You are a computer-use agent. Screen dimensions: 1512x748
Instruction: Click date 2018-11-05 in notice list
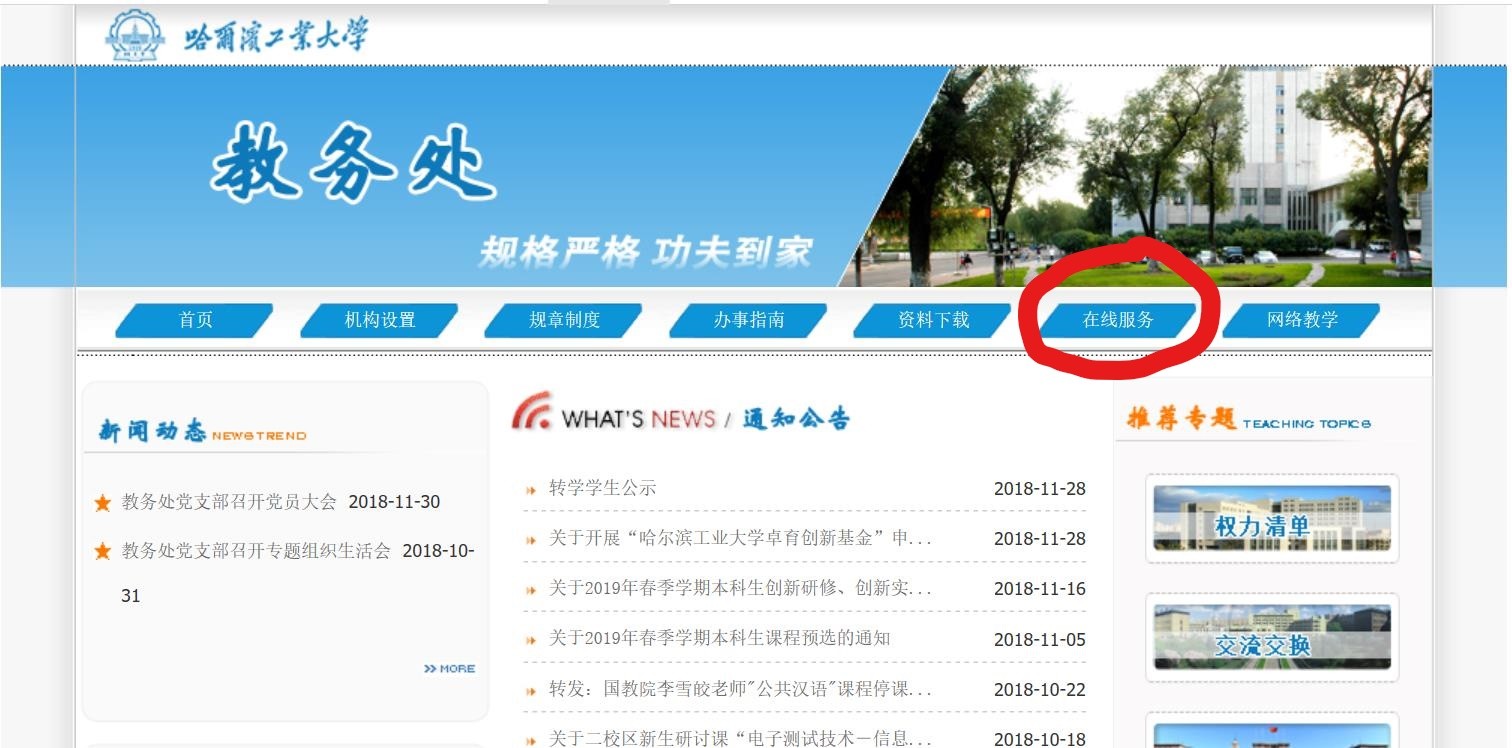[x=1040, y=639]
